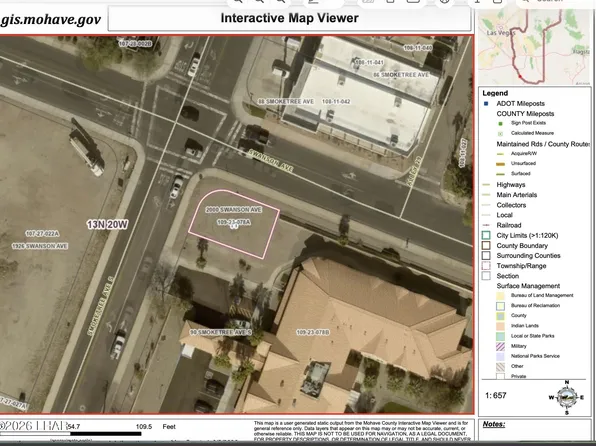Click parcel number 108-11-040
596x446 pixels.
418,48
